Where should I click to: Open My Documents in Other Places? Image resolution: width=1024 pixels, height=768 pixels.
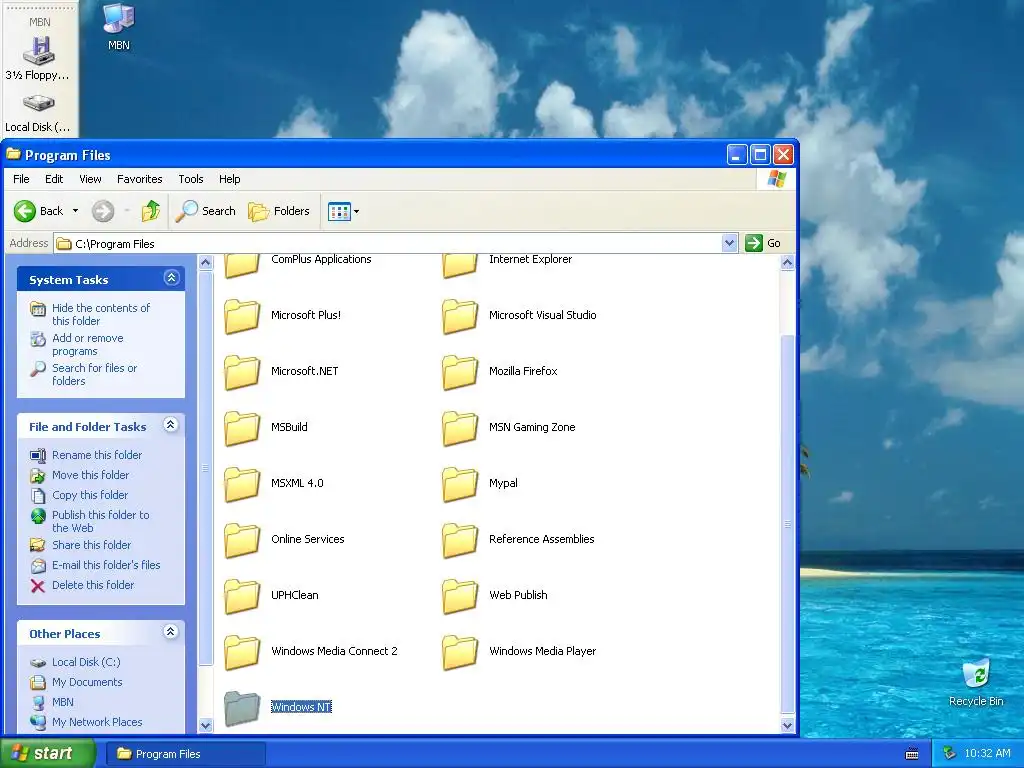[87, 682]
